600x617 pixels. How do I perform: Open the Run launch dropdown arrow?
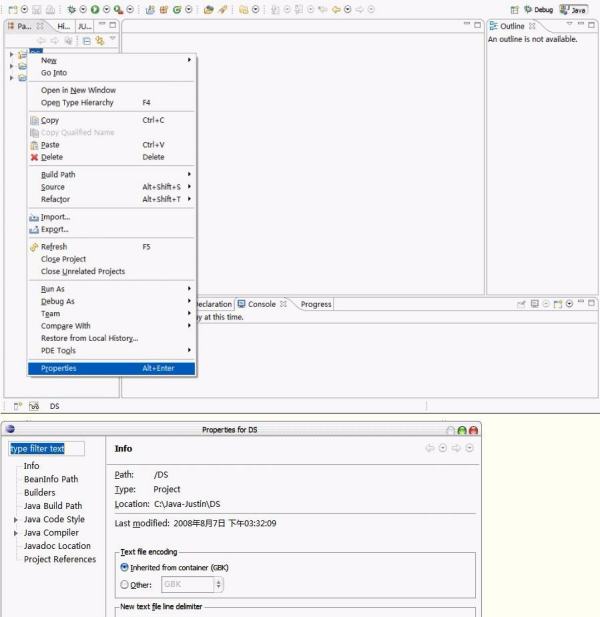106,9
